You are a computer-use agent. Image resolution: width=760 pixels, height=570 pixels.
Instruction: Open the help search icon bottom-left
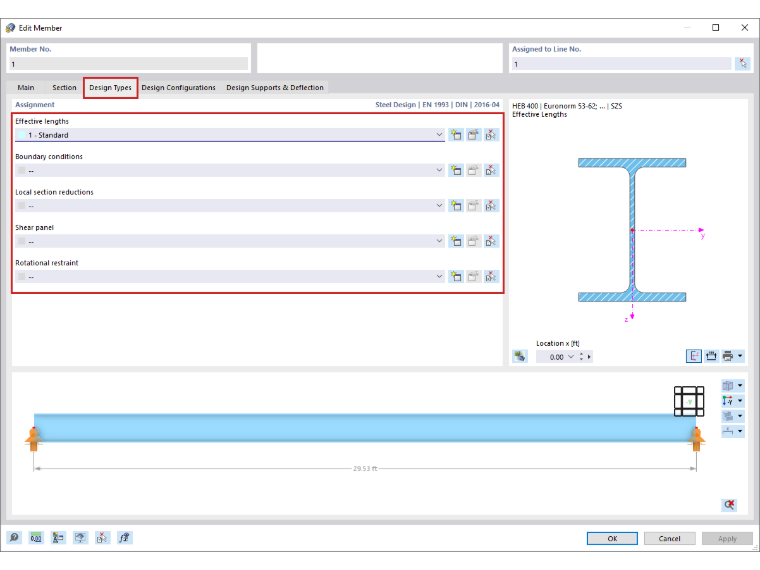[x=14, y=538]
